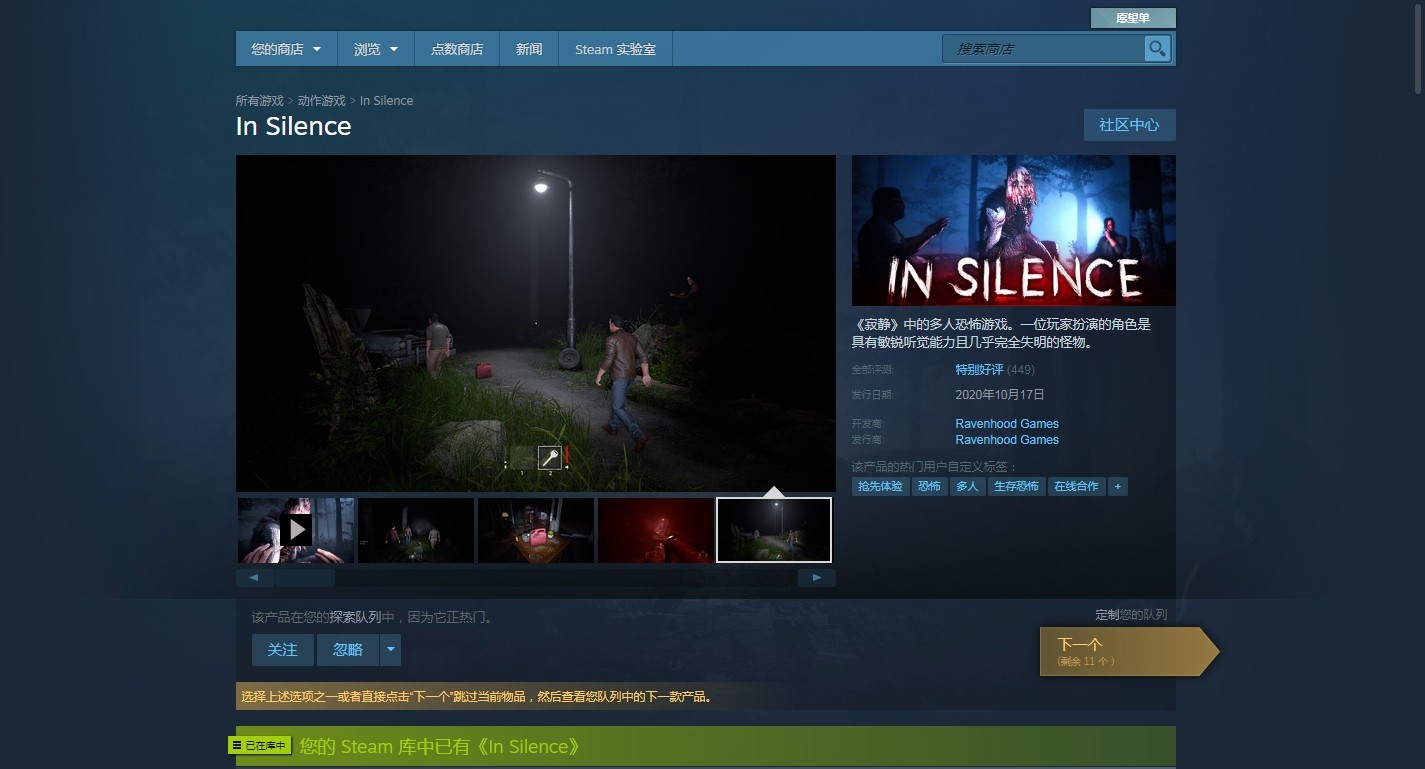Click the thumbnail strip right arrow
The height and width of the screenshot is (769, 1425).
click(817, 578)
